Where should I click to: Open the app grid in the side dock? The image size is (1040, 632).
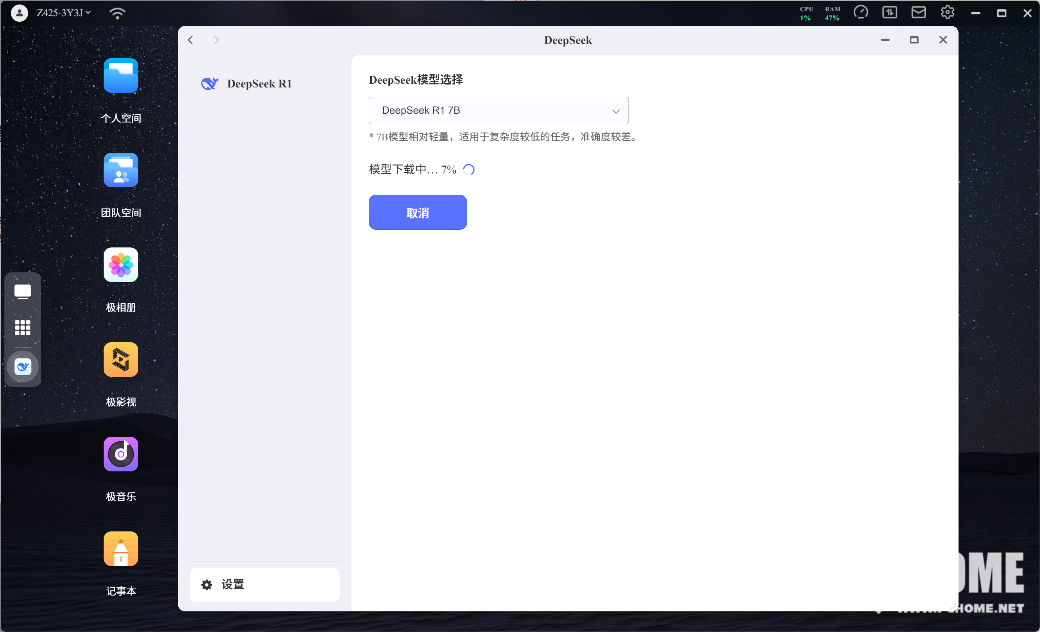tap(23, 327)
